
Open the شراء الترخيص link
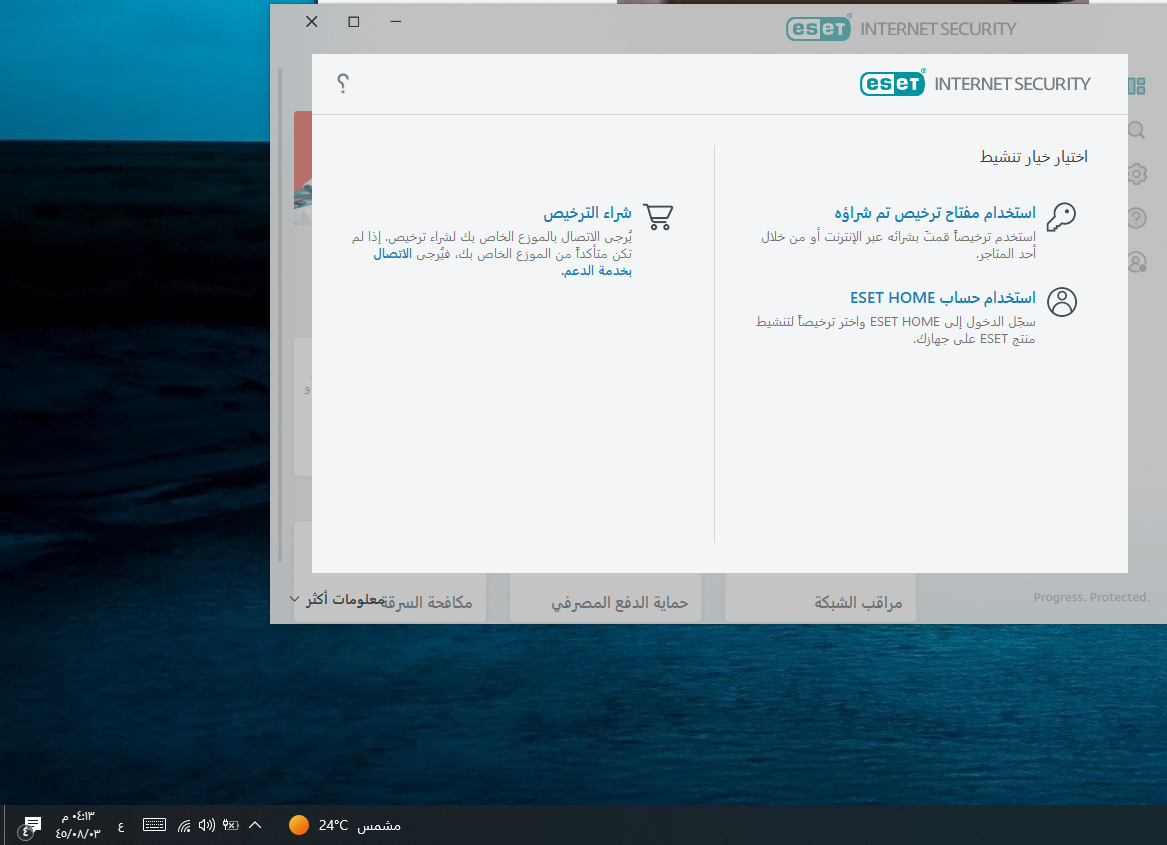[587, 214]
